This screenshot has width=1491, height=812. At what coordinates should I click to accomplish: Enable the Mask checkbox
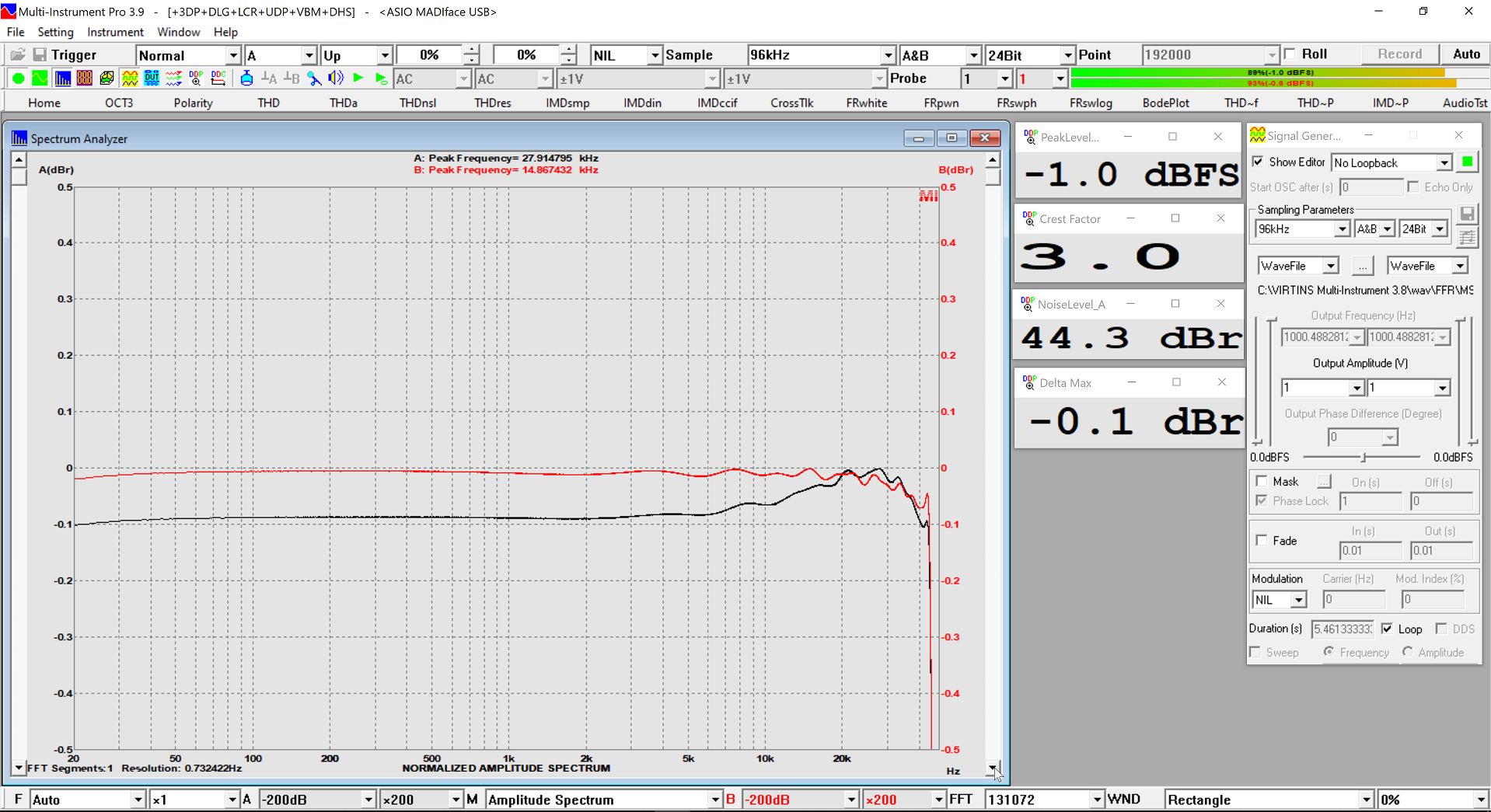pyautogui.click(x=1262, y=482)
